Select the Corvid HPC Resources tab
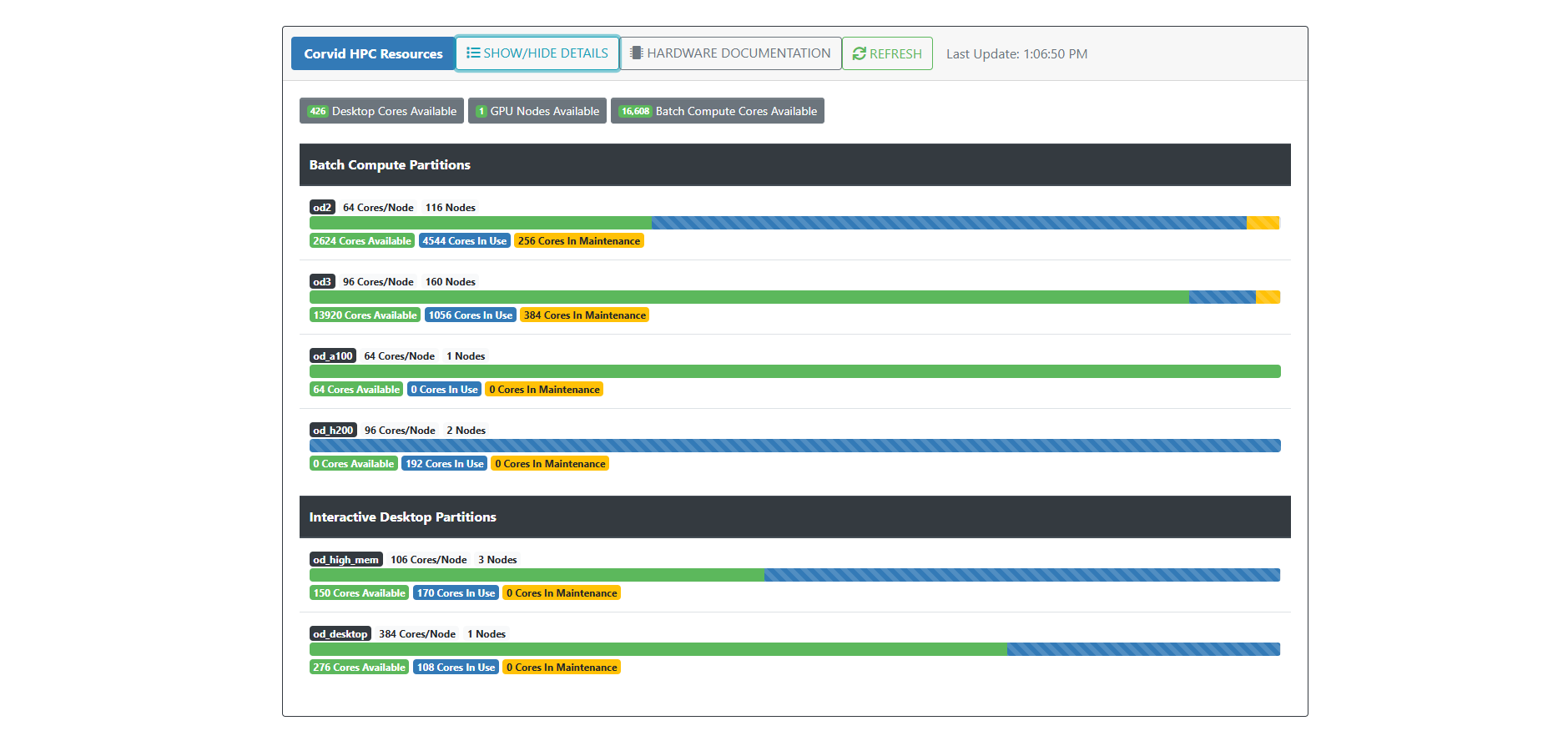 373,53
